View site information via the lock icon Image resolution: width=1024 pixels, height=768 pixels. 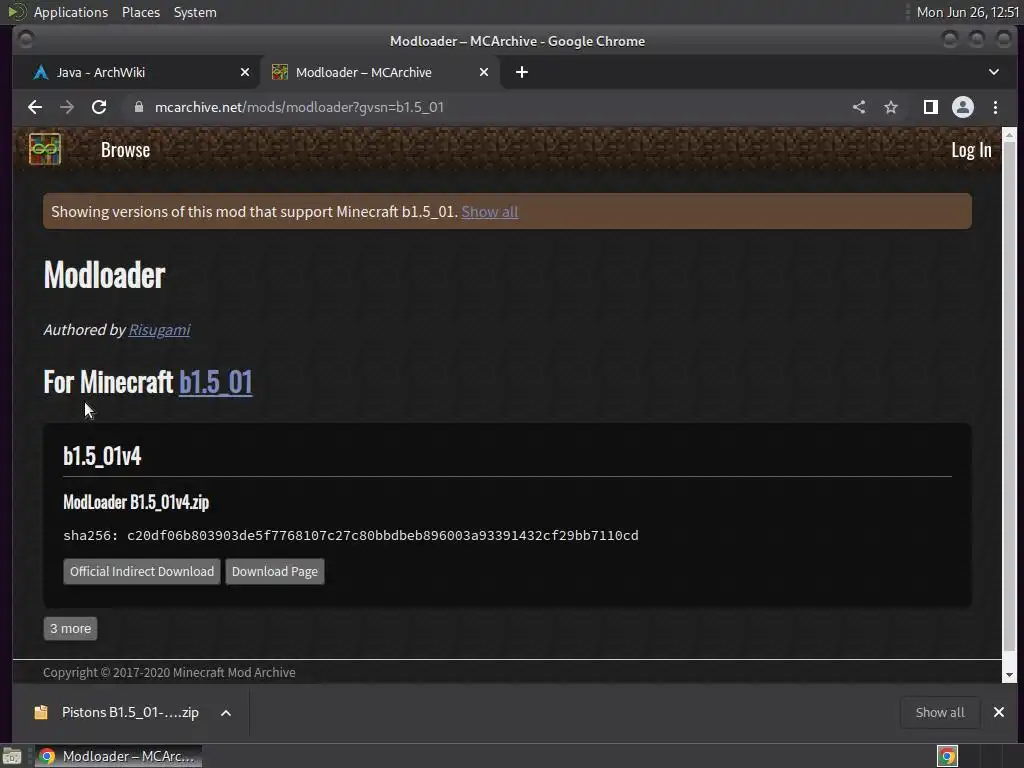(138, 107)
